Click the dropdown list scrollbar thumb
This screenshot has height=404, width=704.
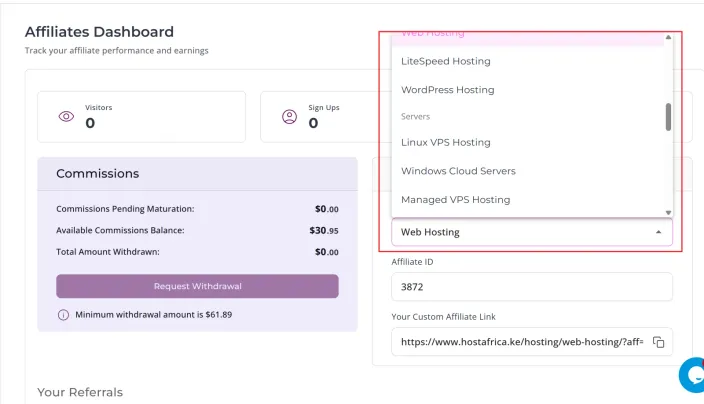[x=668, y=117]
